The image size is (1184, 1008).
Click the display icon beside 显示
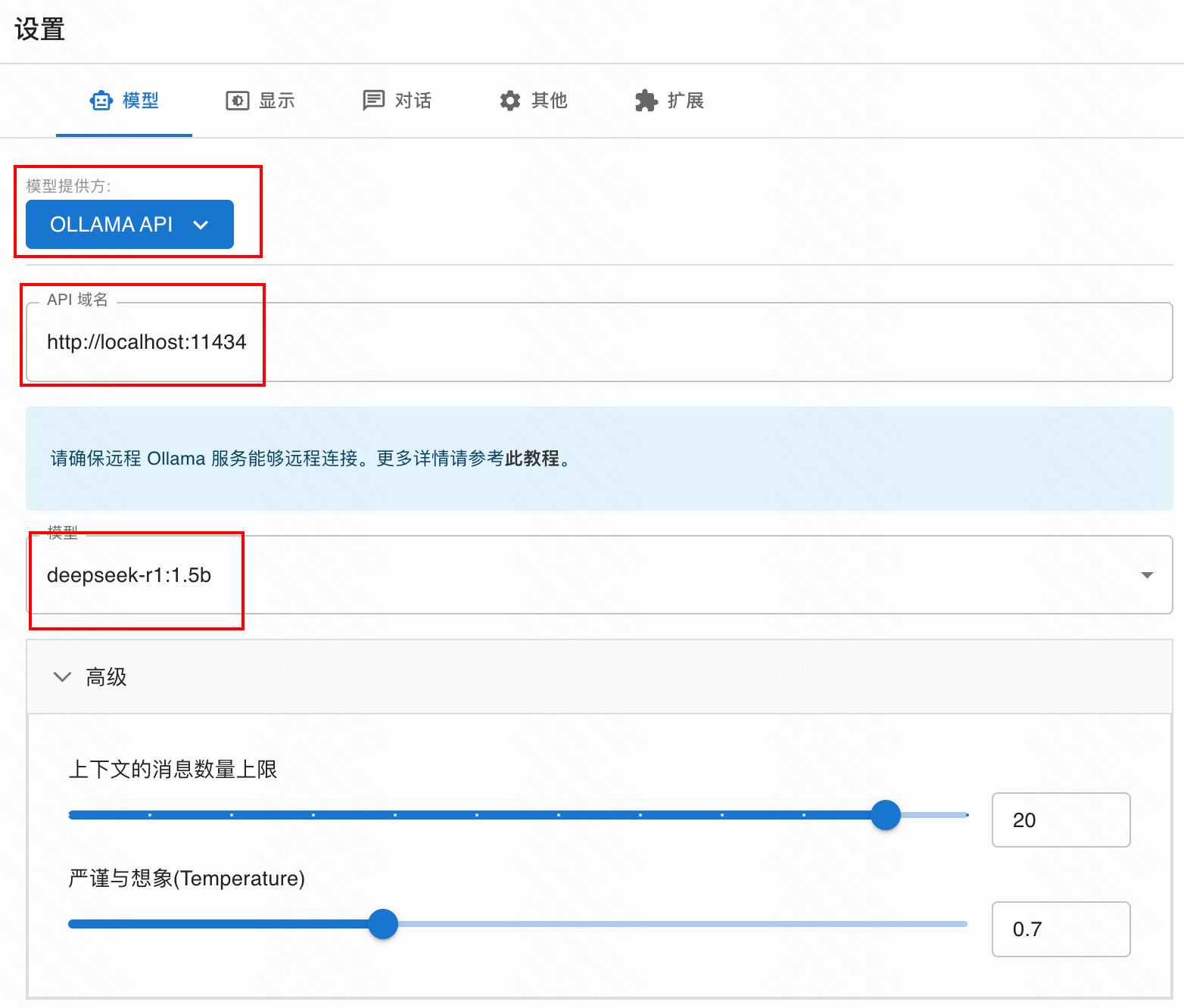pos(237,101)
